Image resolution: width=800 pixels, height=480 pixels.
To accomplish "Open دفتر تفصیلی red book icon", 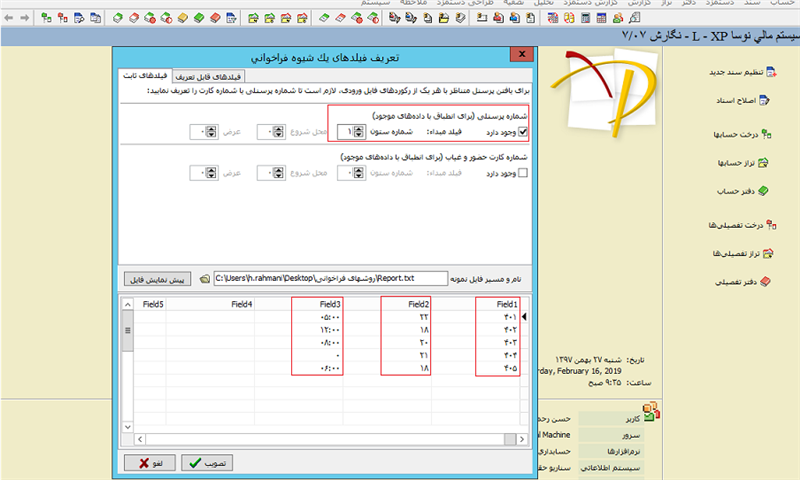I will click(766, 282).
